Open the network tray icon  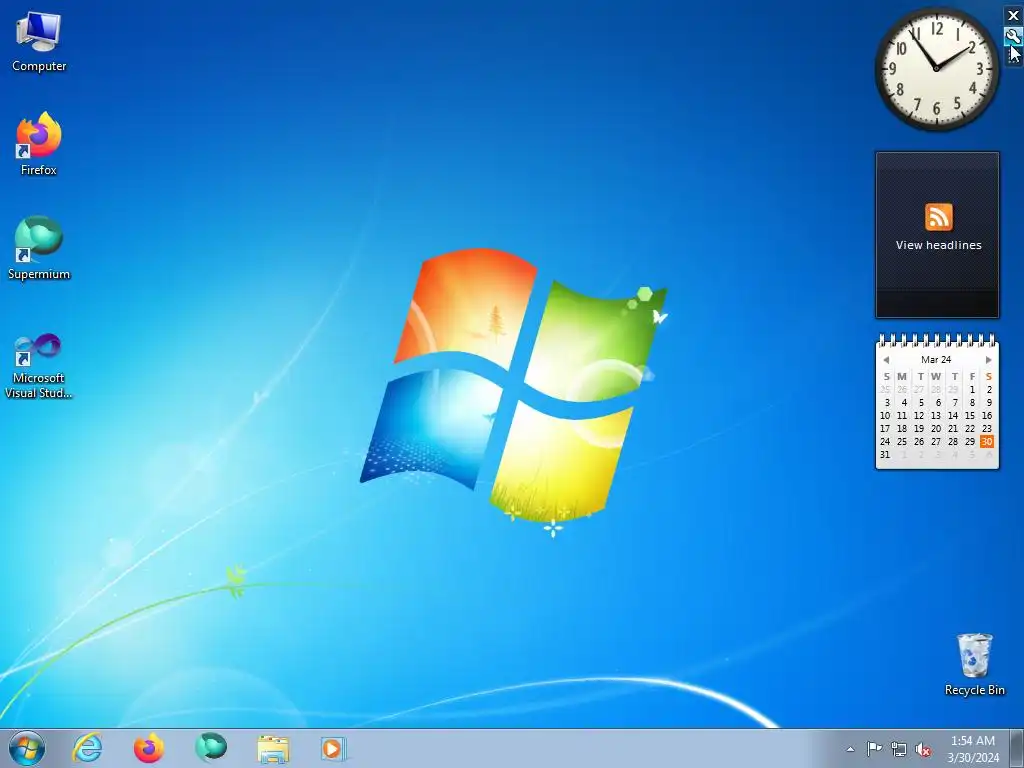tap(899, 749)
